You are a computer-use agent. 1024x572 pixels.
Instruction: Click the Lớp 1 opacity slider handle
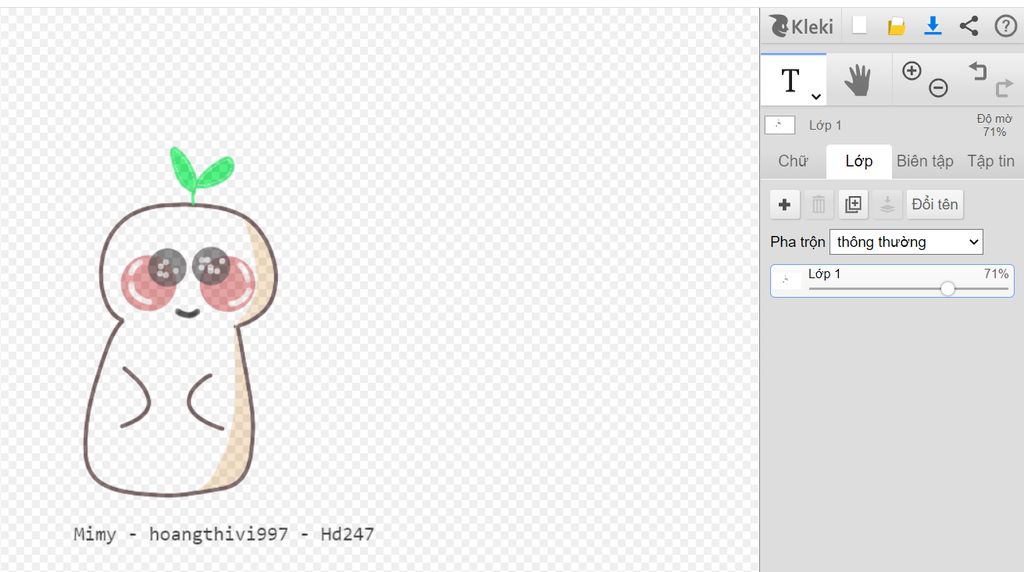[x=948, y=289]
